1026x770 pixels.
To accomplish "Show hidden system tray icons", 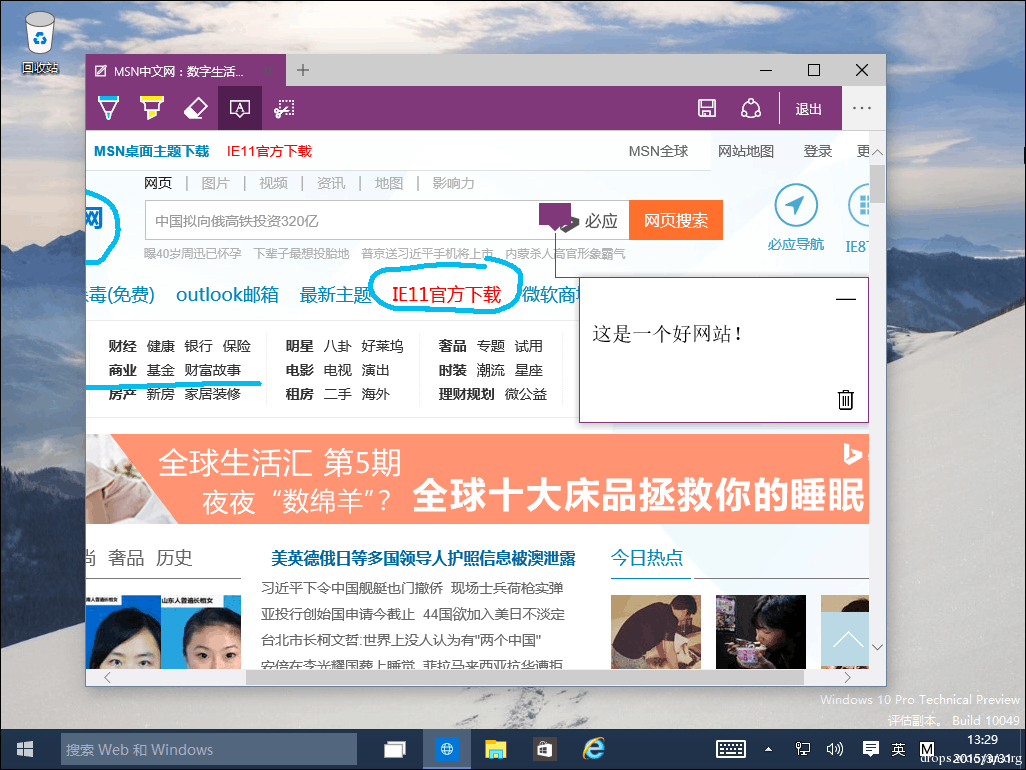I will pos(768,749).
